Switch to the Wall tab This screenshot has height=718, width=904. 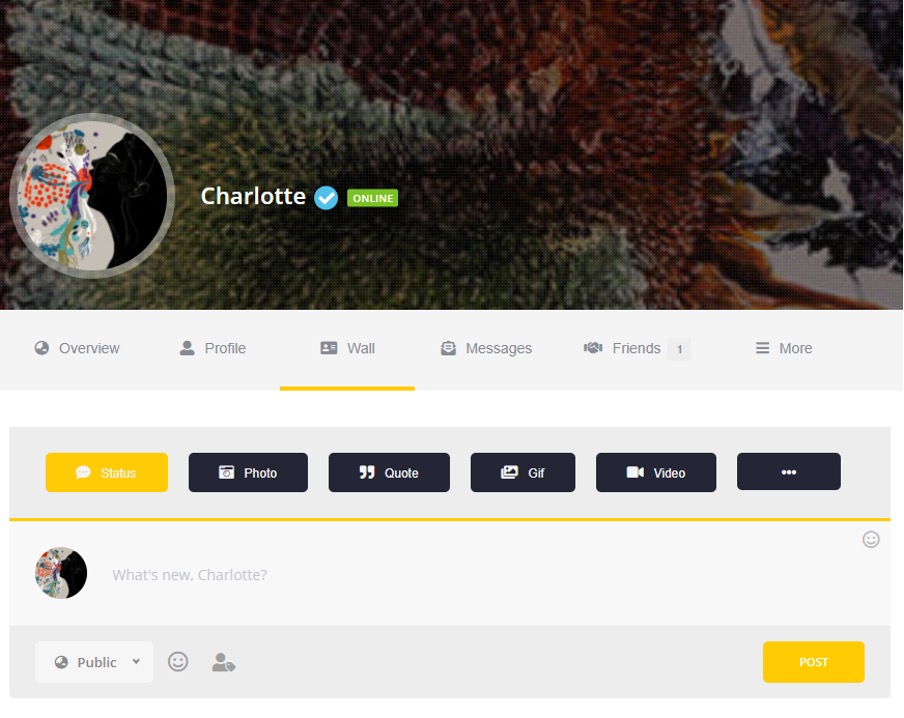(x=347, y=348)
